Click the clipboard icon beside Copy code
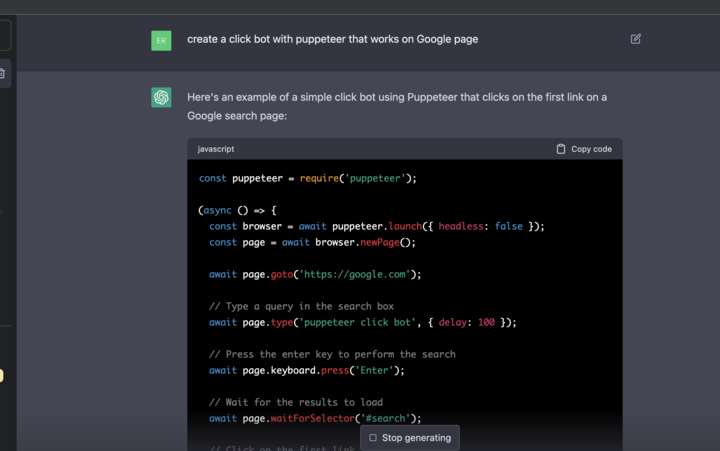 [561, 149]
